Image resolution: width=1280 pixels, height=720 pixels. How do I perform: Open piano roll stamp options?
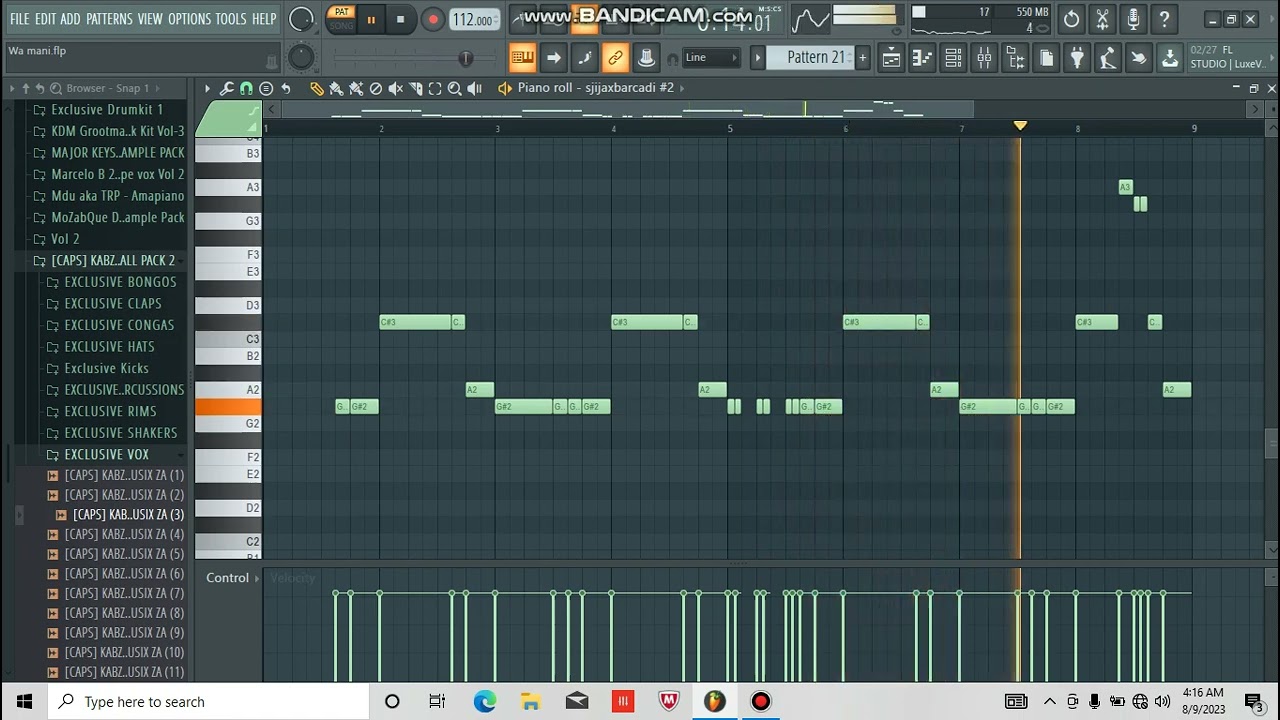(x=266, y=89)
